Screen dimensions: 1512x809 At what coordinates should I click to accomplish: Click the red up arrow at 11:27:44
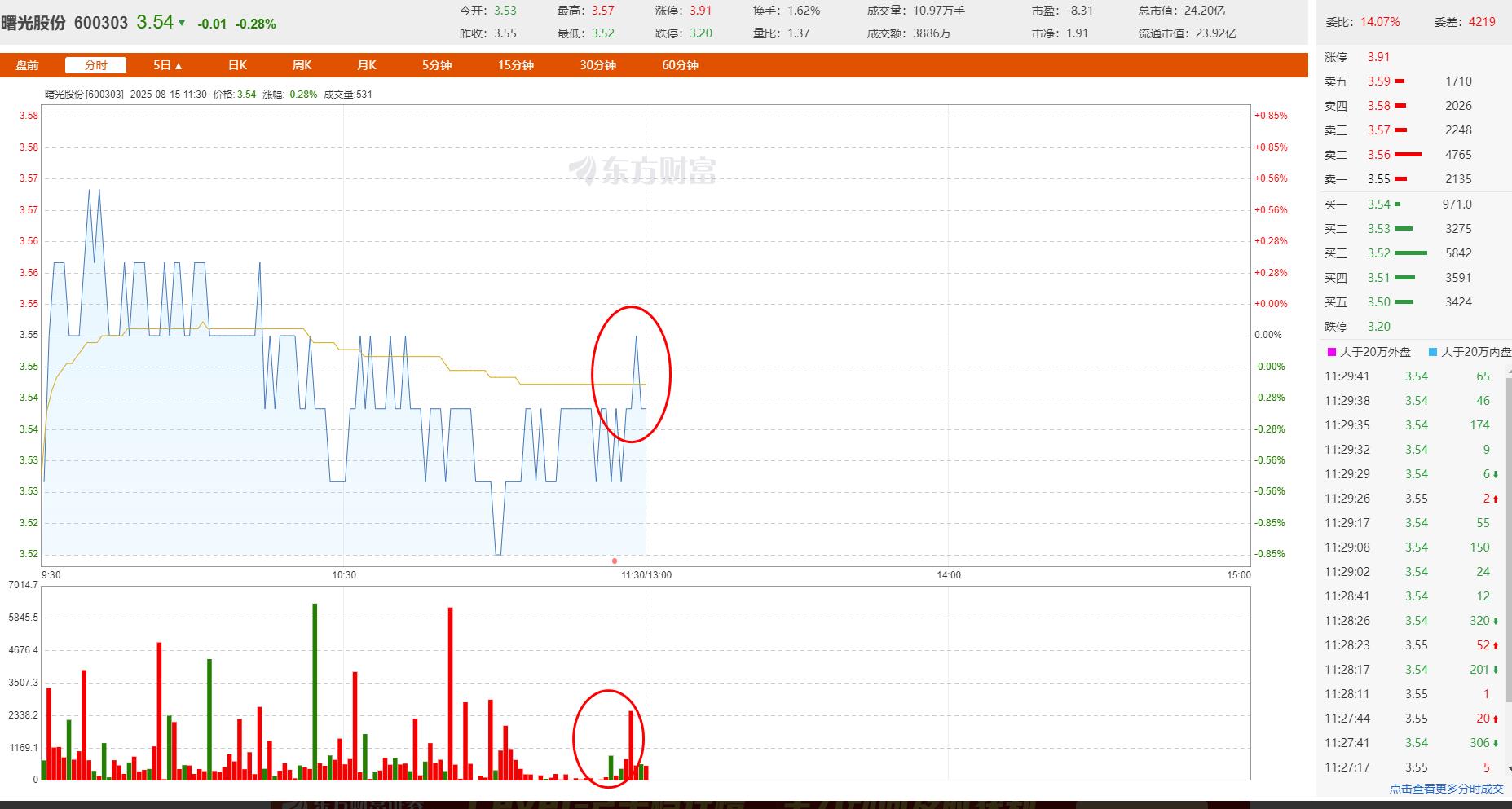pyautogui.click(x=1496, y=719)
